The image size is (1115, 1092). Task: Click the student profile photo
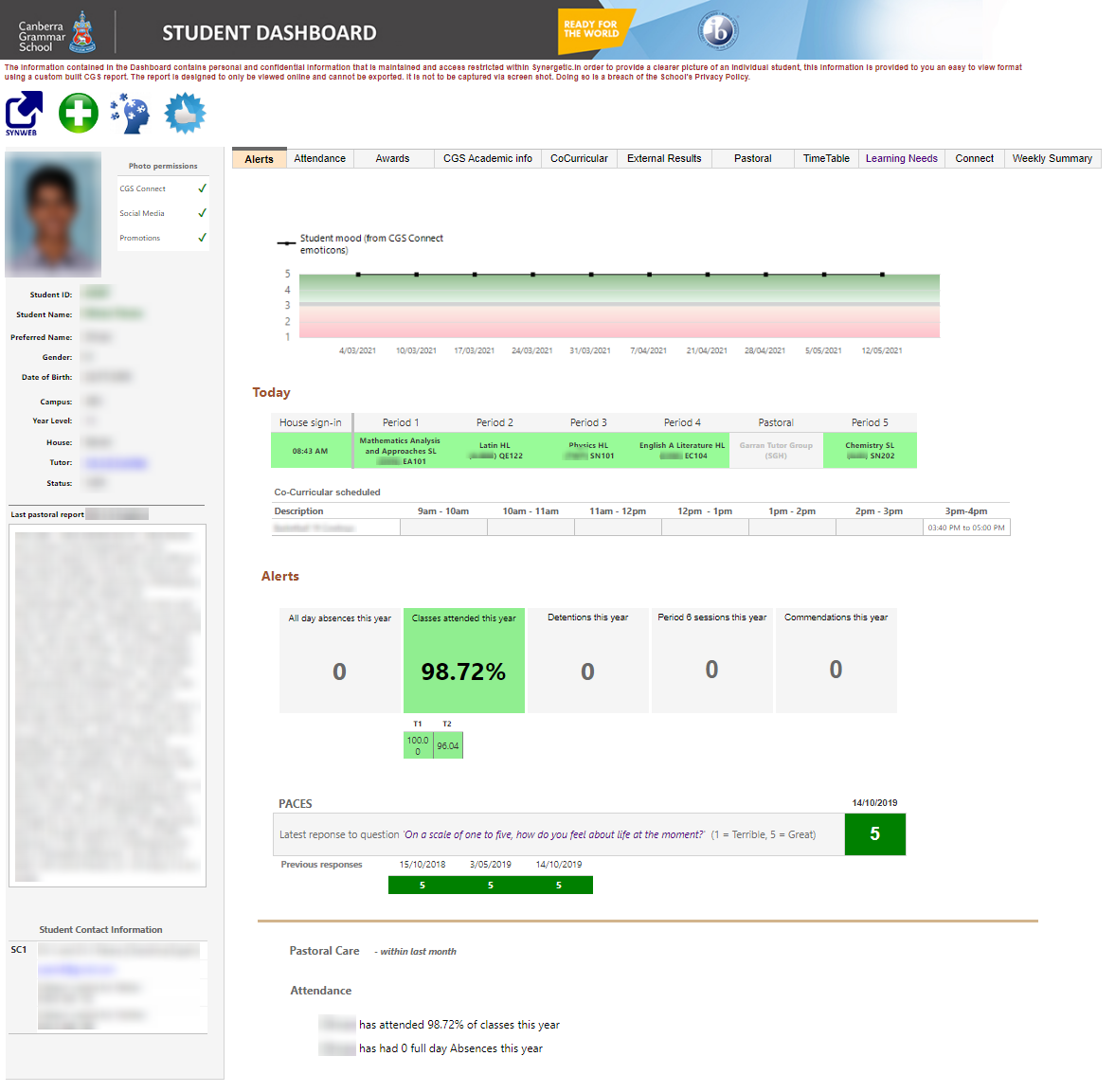point(53,214)
